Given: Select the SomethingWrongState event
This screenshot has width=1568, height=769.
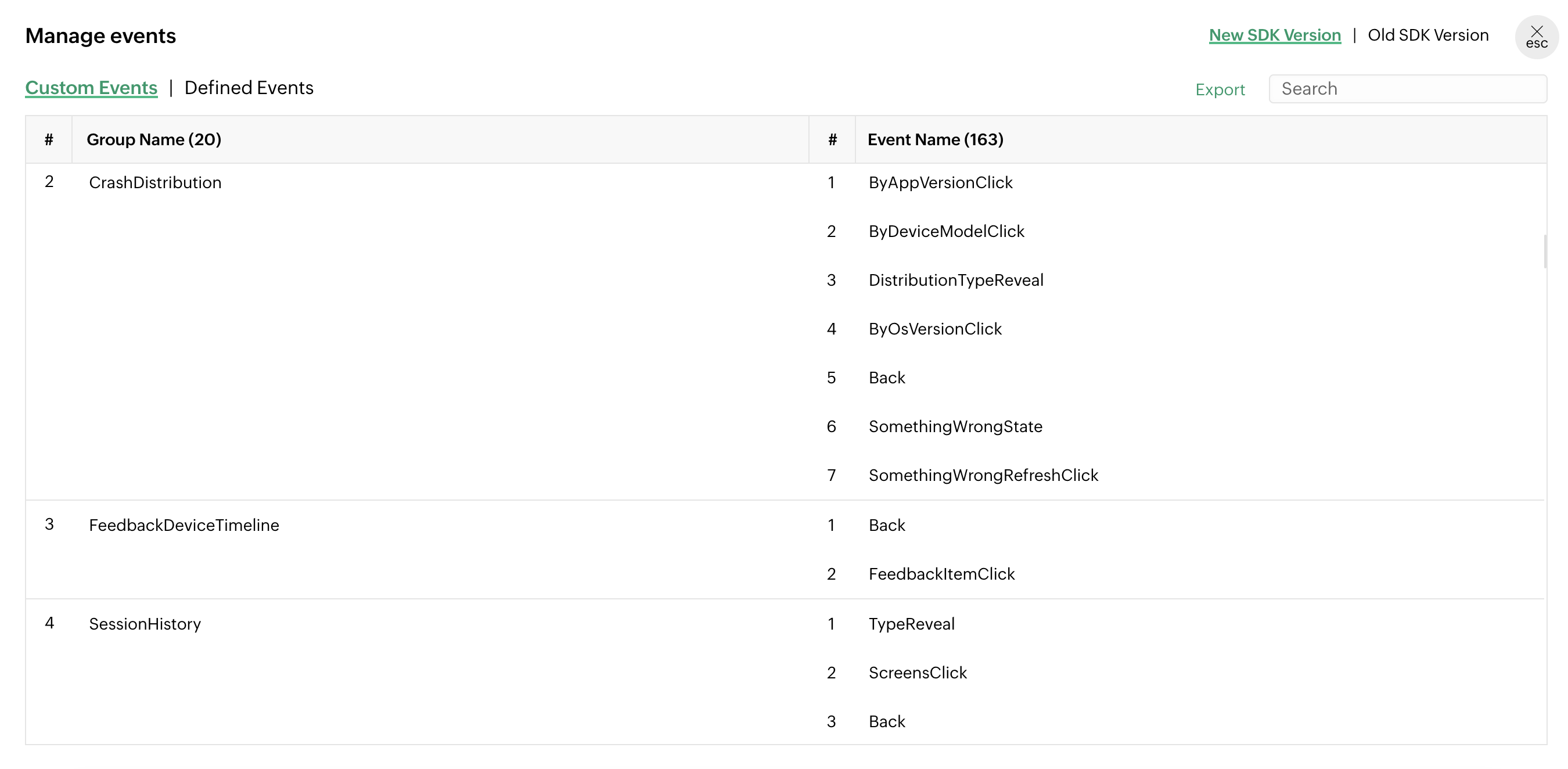Looking at the screenshot, I should click(x=955, y=426).
